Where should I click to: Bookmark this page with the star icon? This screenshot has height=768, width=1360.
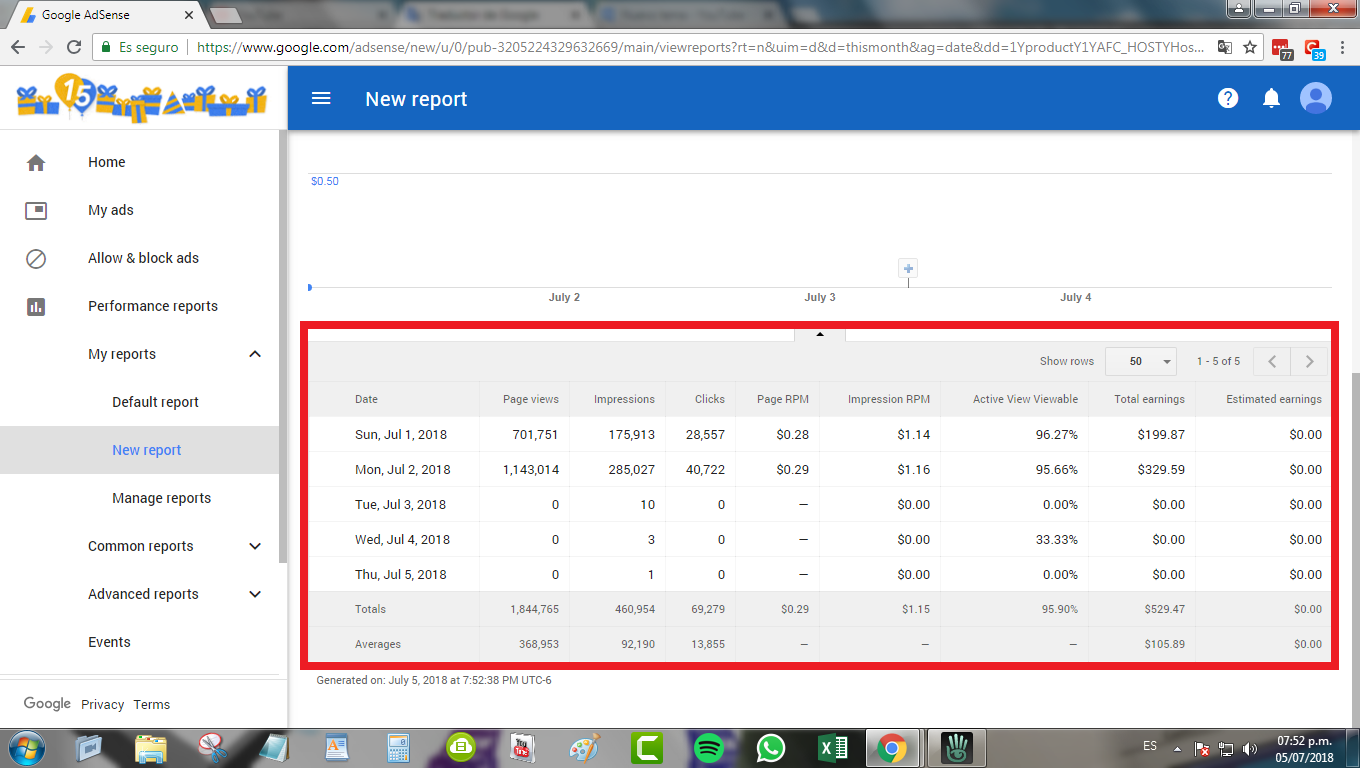click(1250, 47)
